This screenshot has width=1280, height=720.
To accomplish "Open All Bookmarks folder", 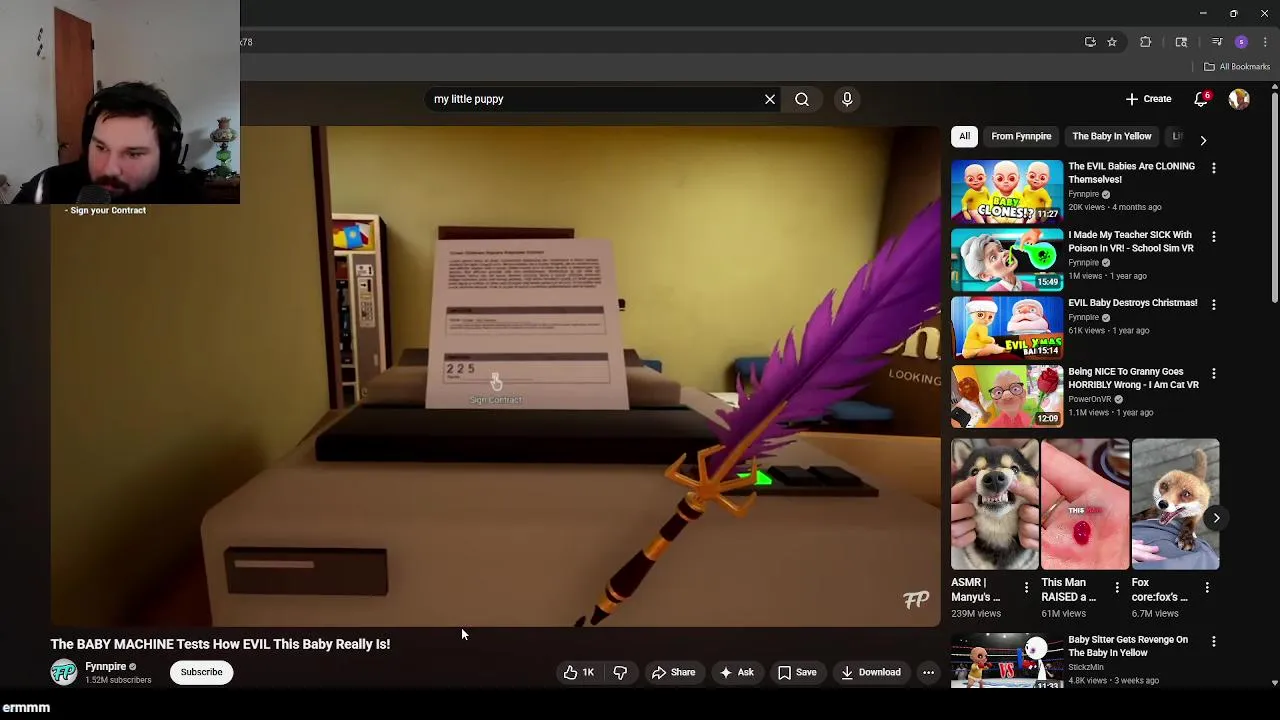I will tap(1237, 67).
